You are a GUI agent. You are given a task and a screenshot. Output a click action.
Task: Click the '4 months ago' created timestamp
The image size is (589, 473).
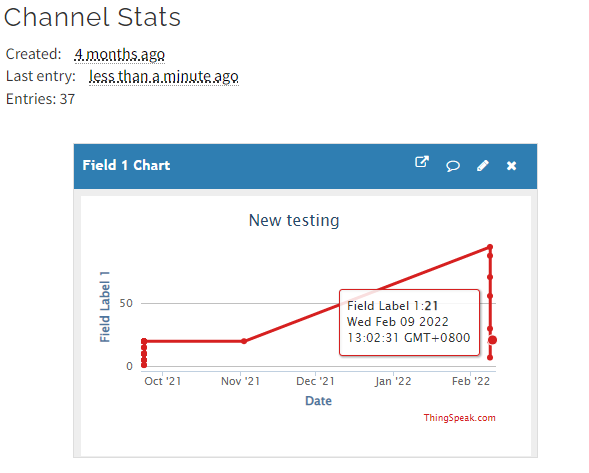(119, 55)
